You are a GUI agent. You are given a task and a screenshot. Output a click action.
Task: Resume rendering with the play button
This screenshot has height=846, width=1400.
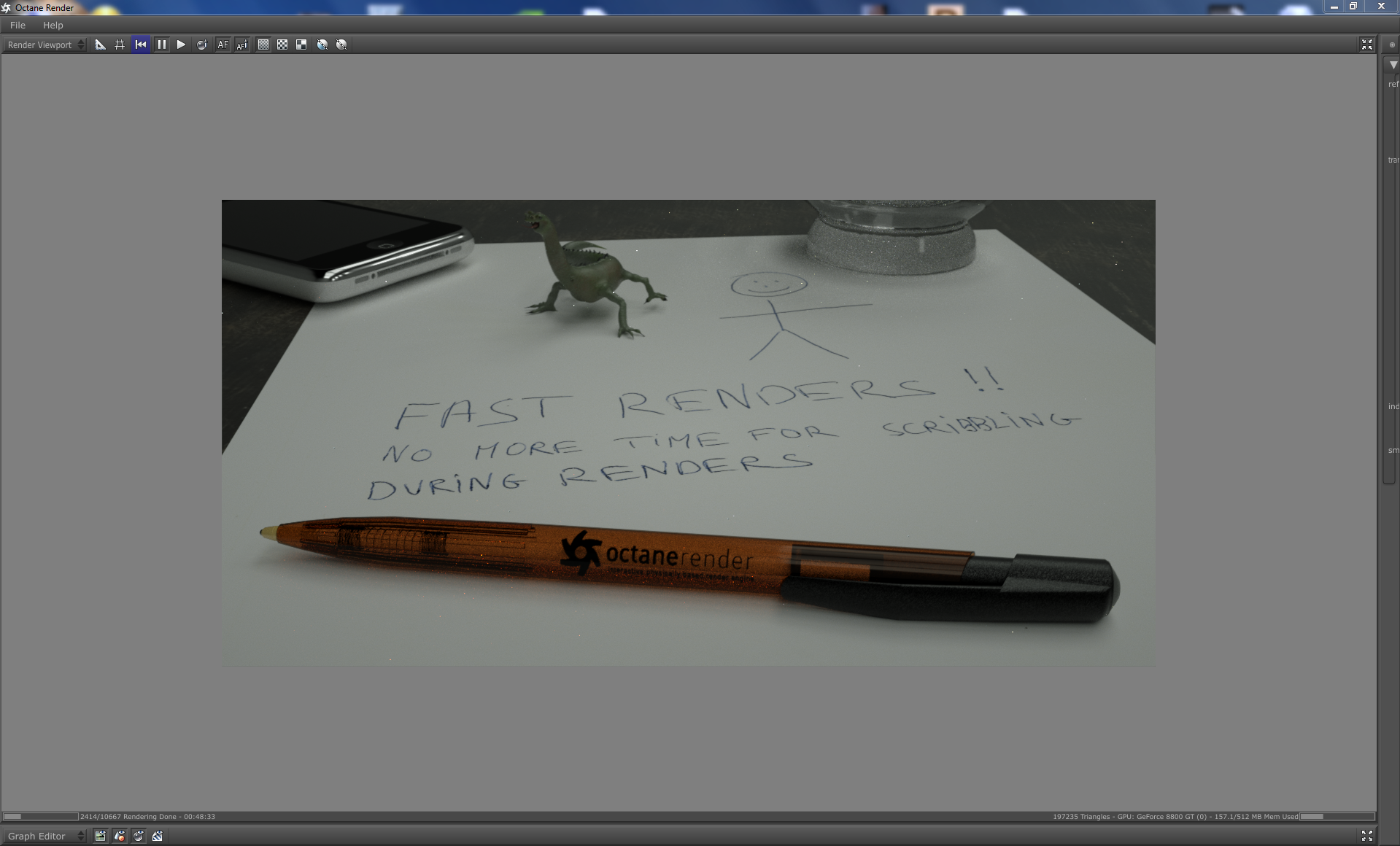tap(181, 44)
